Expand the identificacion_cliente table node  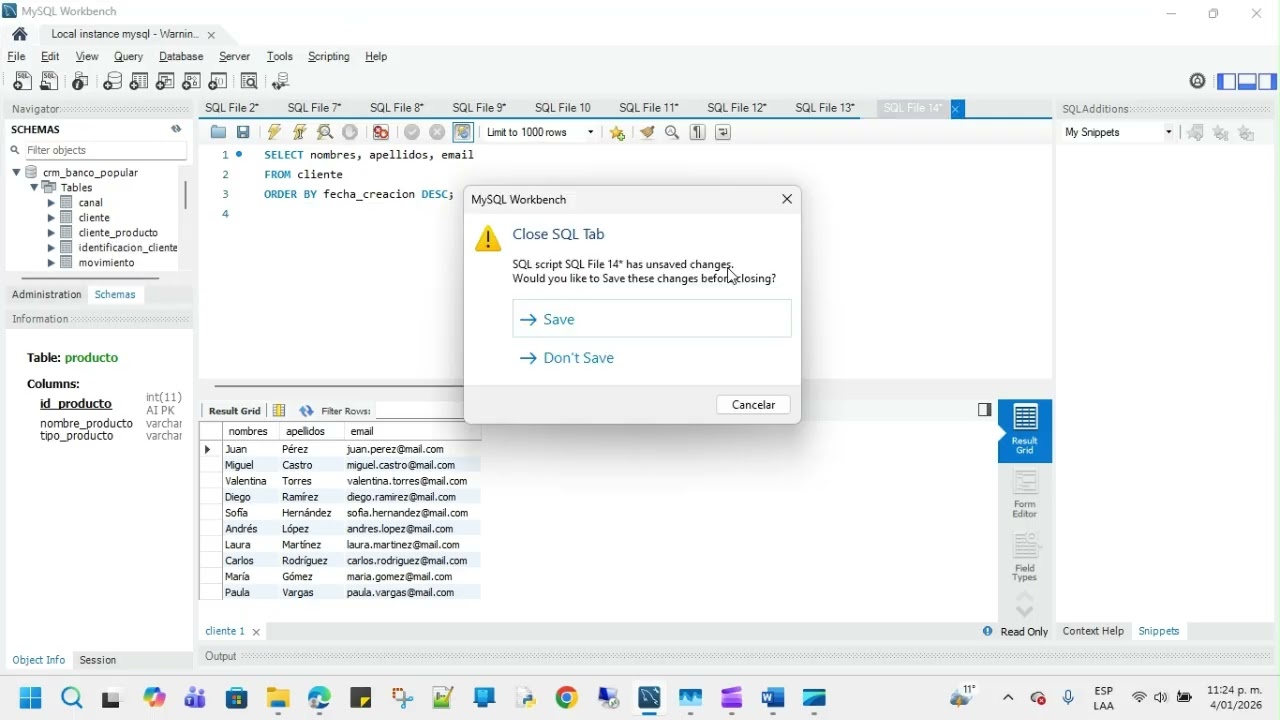(51, 247)
